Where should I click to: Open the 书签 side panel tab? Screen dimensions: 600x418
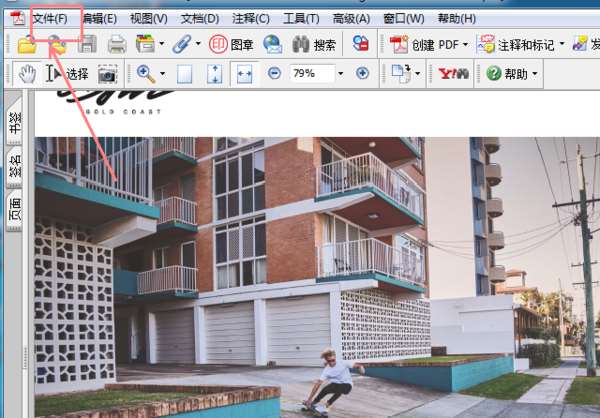coord(15,122)
